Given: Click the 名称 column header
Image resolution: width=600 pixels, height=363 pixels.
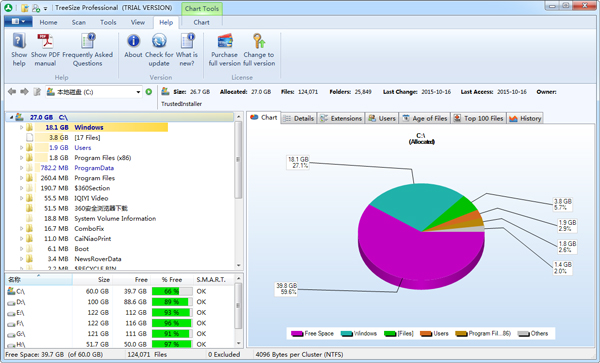Looking at the screenshot, I should click(39, 280).
